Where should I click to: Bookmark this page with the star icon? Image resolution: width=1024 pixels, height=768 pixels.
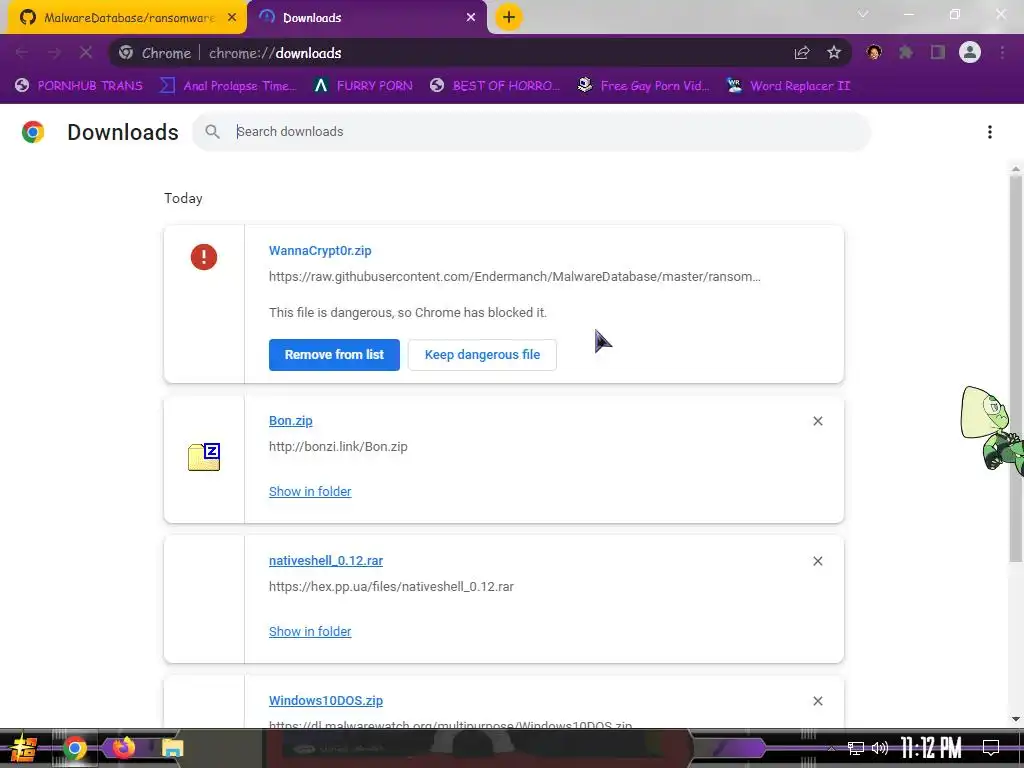834,53
